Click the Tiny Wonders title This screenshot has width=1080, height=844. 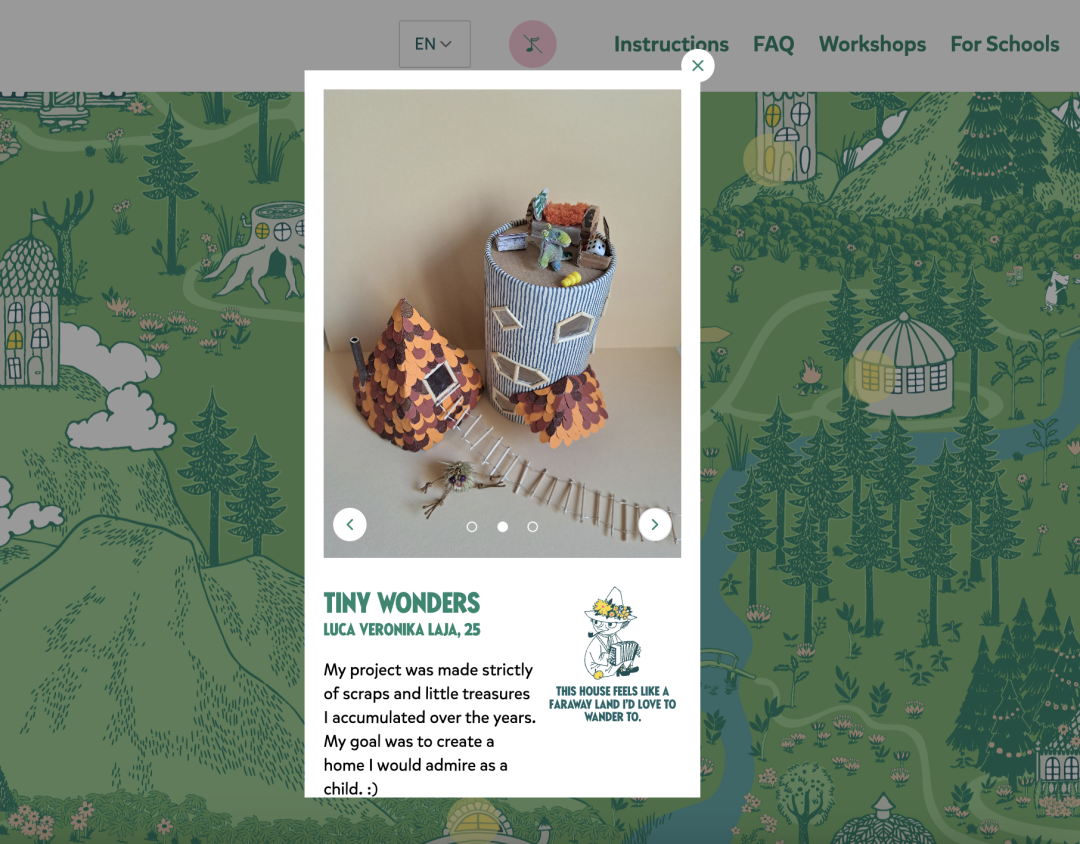point(402,603)
